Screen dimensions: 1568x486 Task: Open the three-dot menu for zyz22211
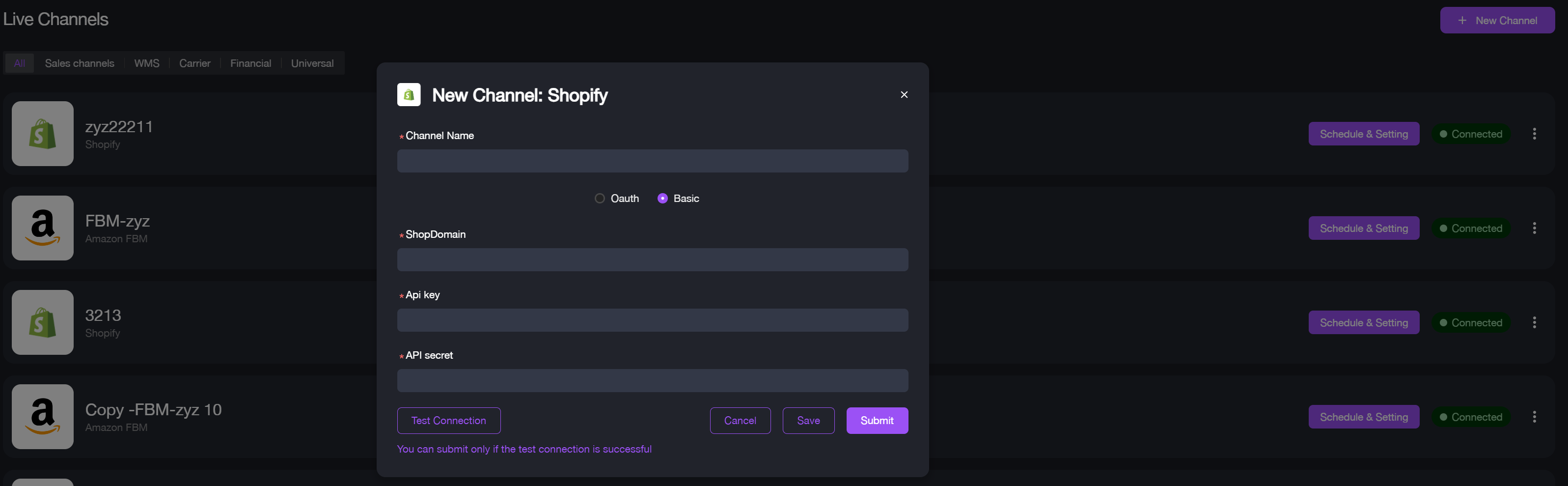click(1535, 133)
